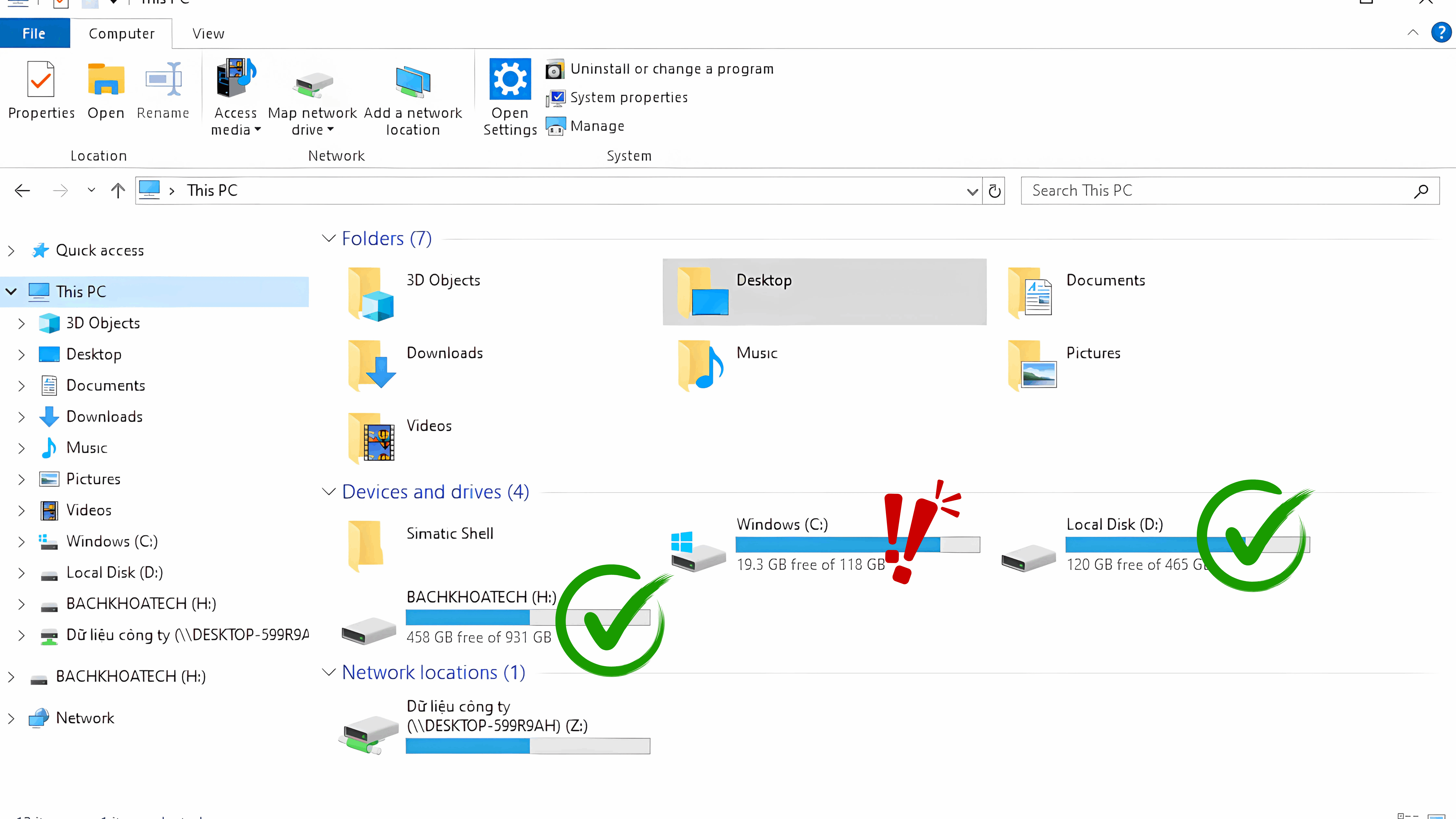Click the forward navigation arrow
Viewport: 1456px width, 819px height.
[60, 190]
